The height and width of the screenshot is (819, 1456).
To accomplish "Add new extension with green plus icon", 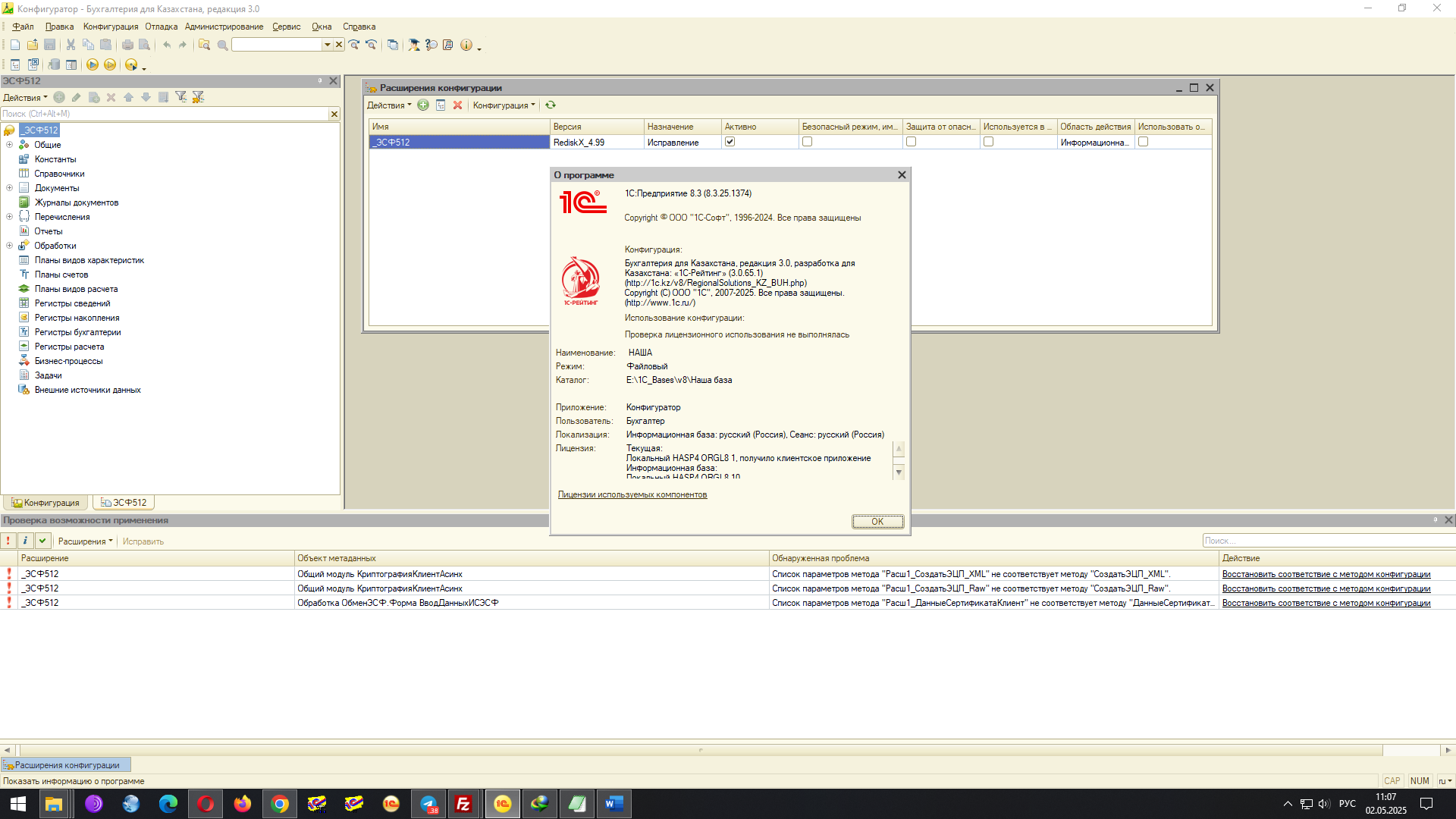I will click(423, 105).
